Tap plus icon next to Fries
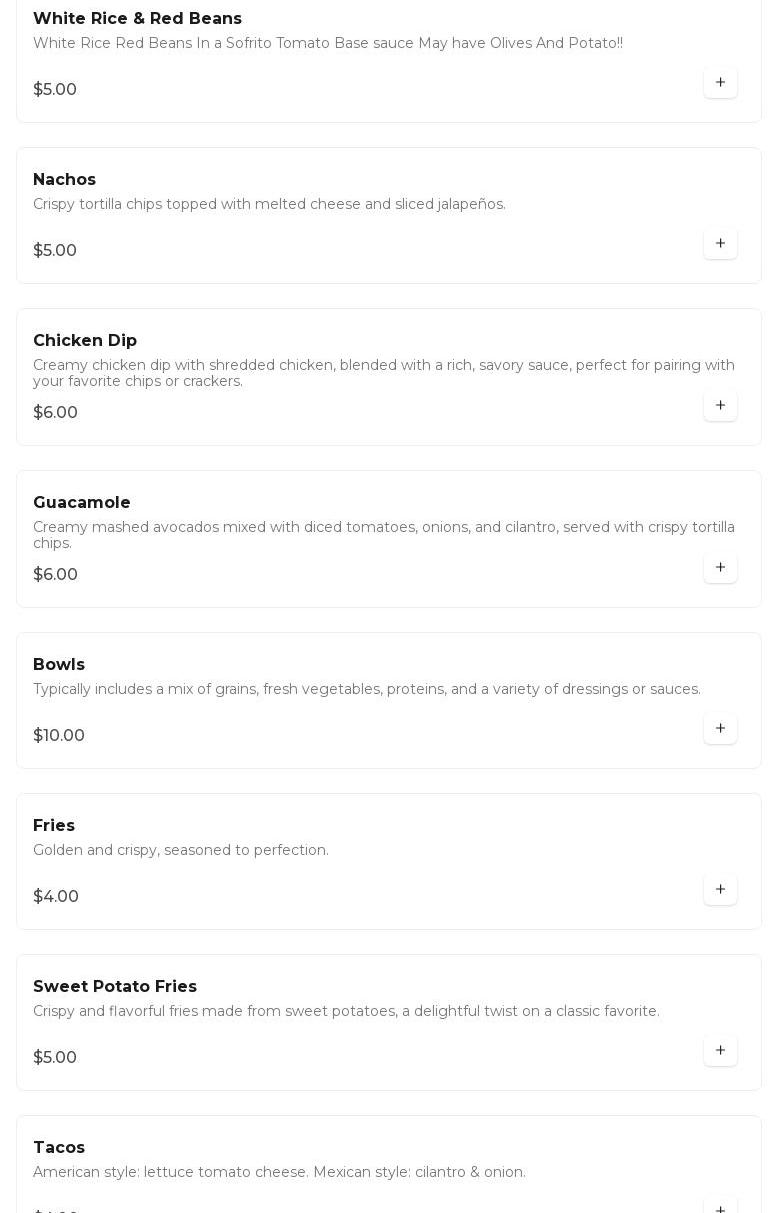Viewport: 778px width, 1213px height. click(x=720, y=890)
